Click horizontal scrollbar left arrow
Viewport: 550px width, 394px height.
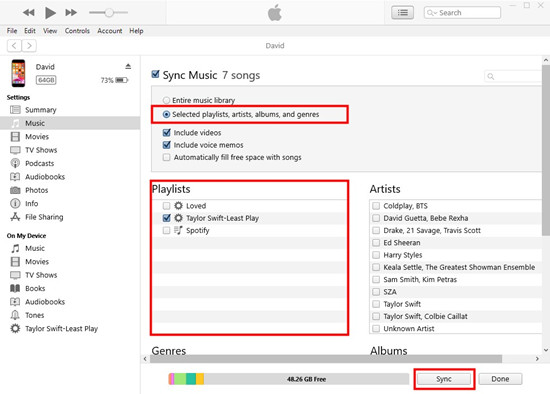[x=145, y=359]
